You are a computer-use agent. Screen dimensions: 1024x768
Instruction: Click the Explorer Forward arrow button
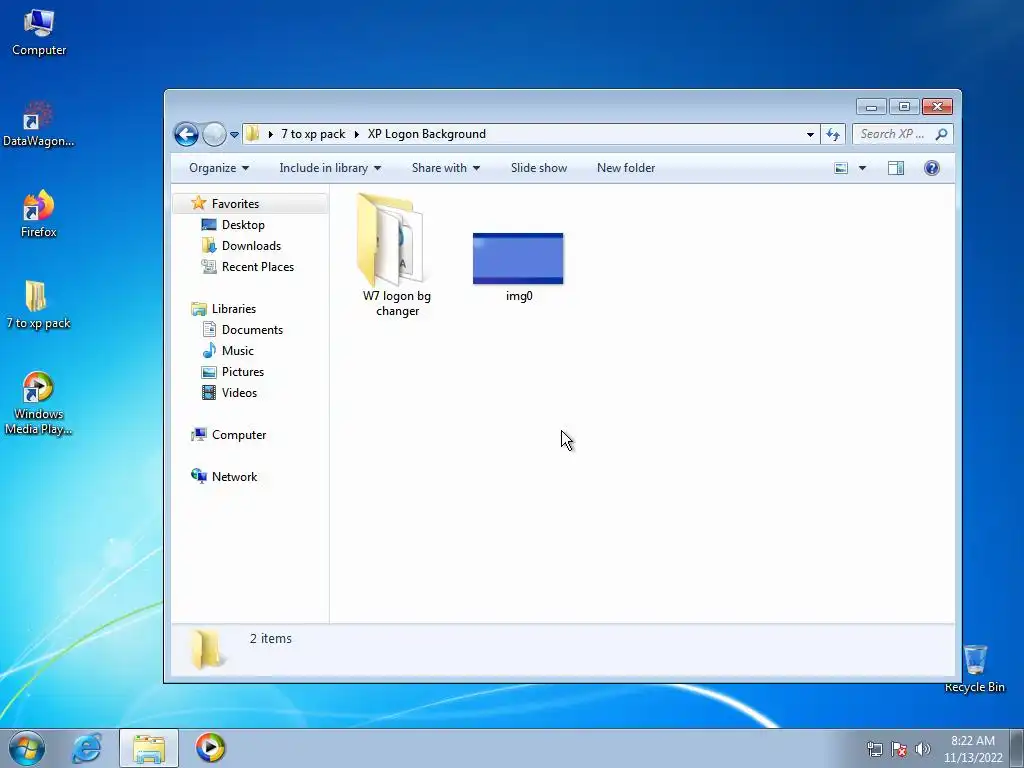click(214, 135)
